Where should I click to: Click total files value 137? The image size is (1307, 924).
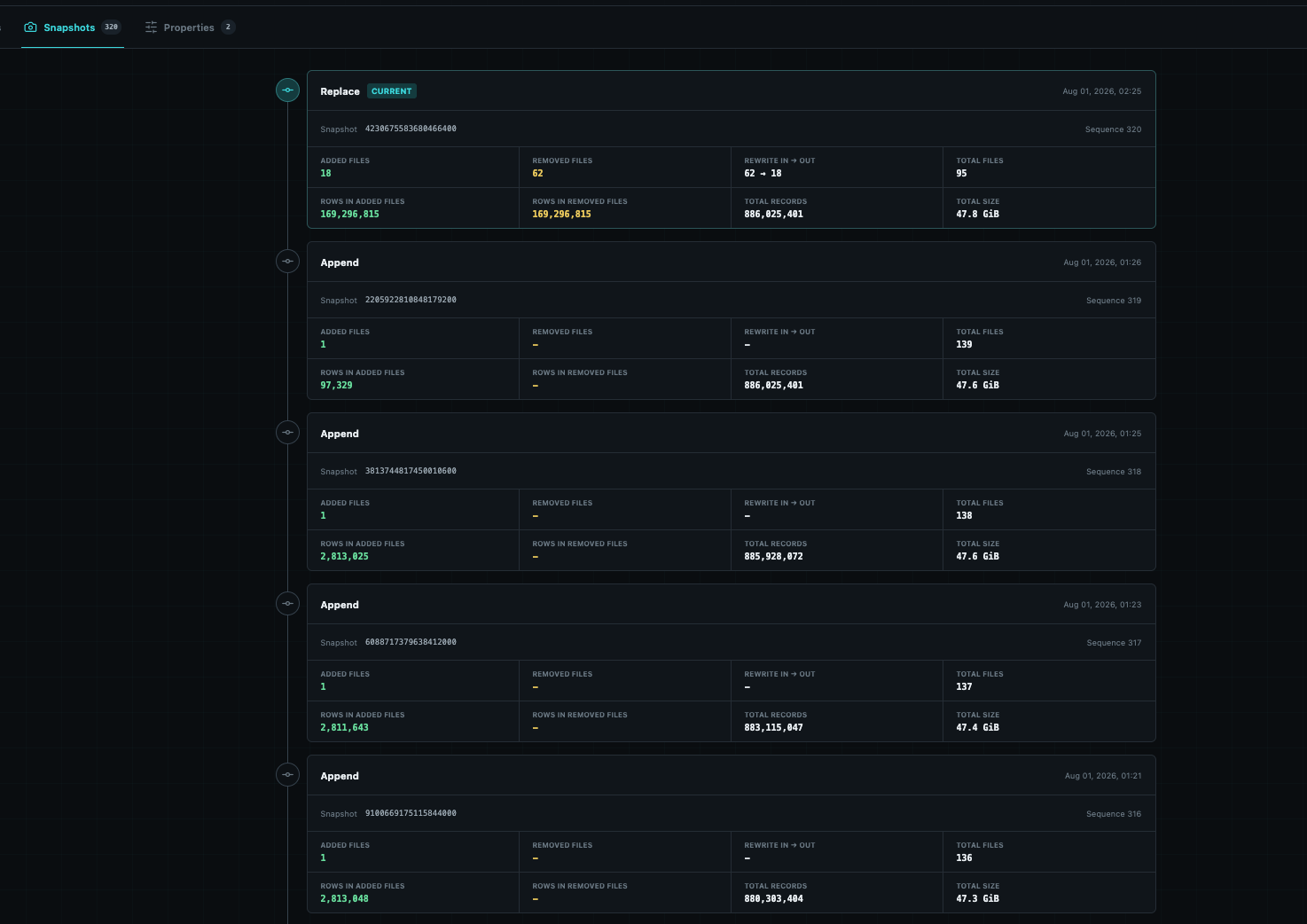coord(964,686)
